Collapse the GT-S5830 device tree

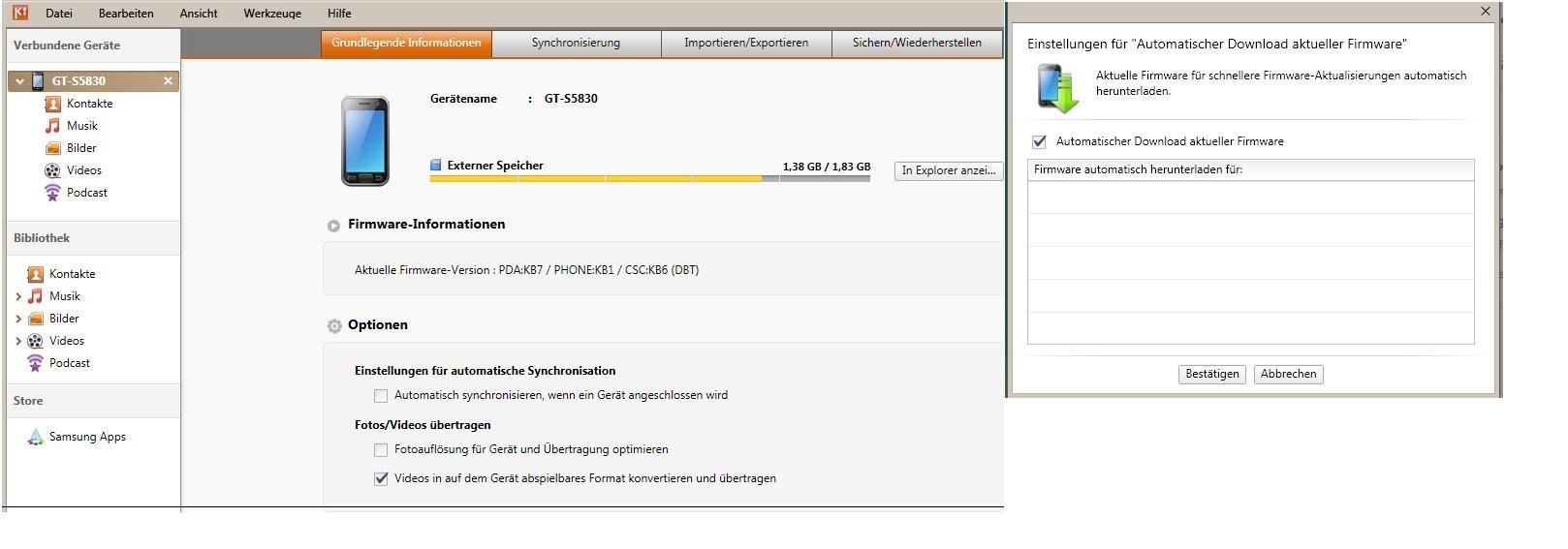[19, 81]
